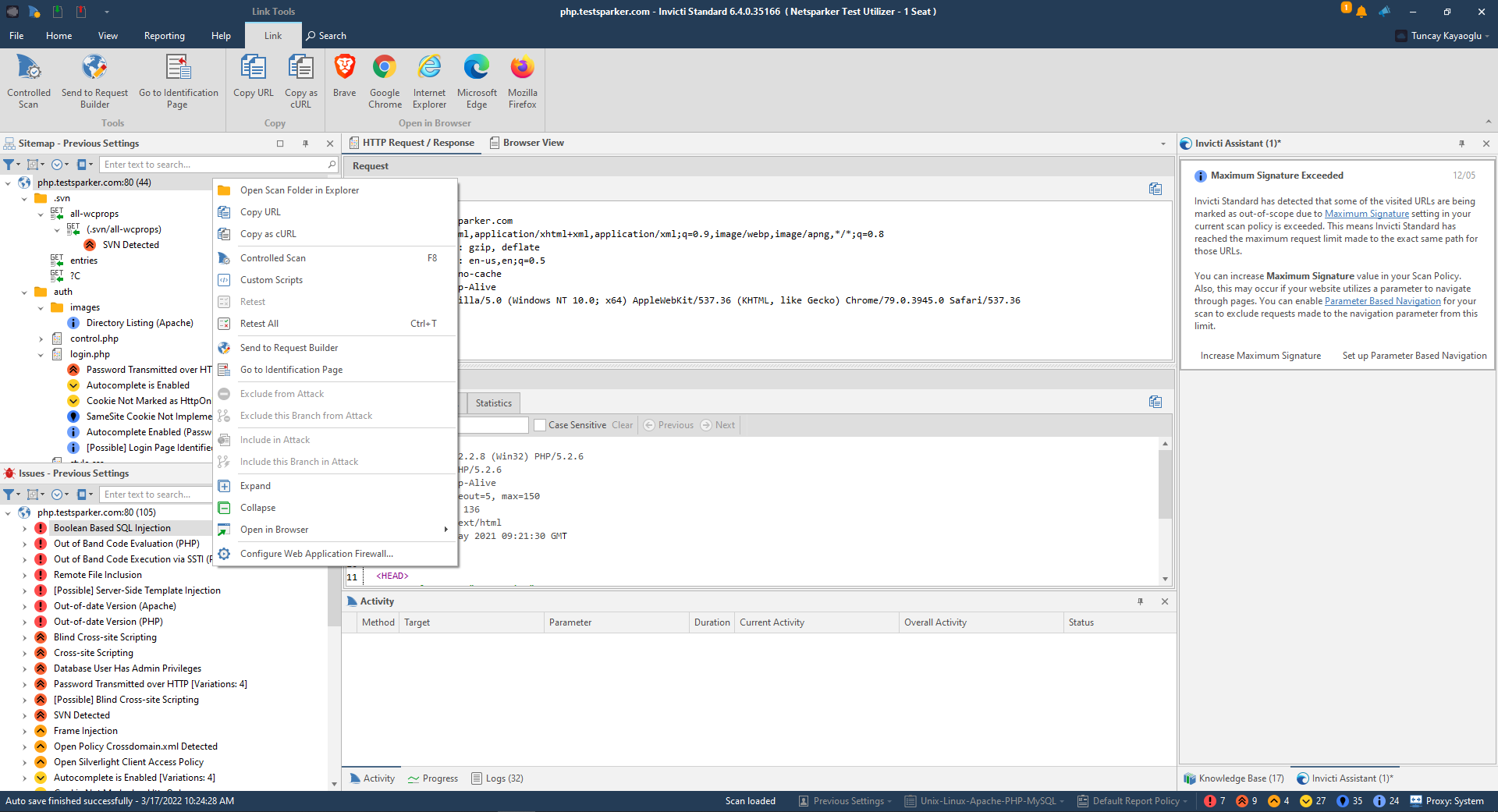This screenshot has width=1498, height=812.
Task: Click response pane vertical scrollbar
Action: click(x=1165, y=484)
